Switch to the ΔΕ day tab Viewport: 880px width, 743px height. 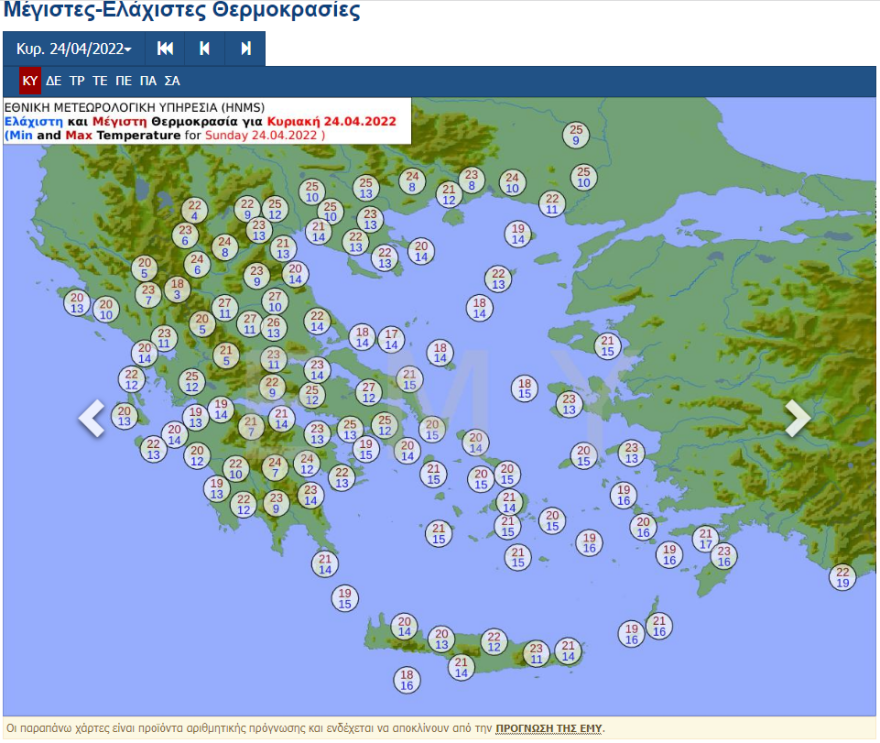click(54, 81)
